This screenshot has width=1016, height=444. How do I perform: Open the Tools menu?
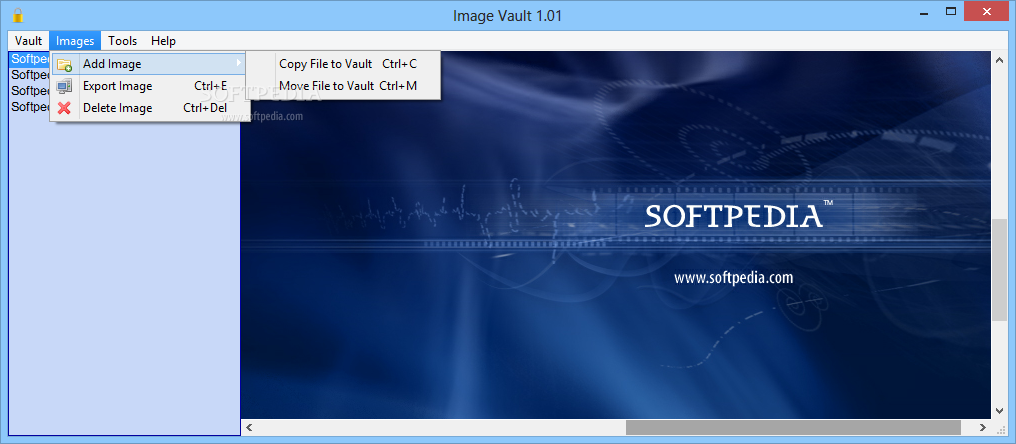pyautogui.click(x=122, y=41)
